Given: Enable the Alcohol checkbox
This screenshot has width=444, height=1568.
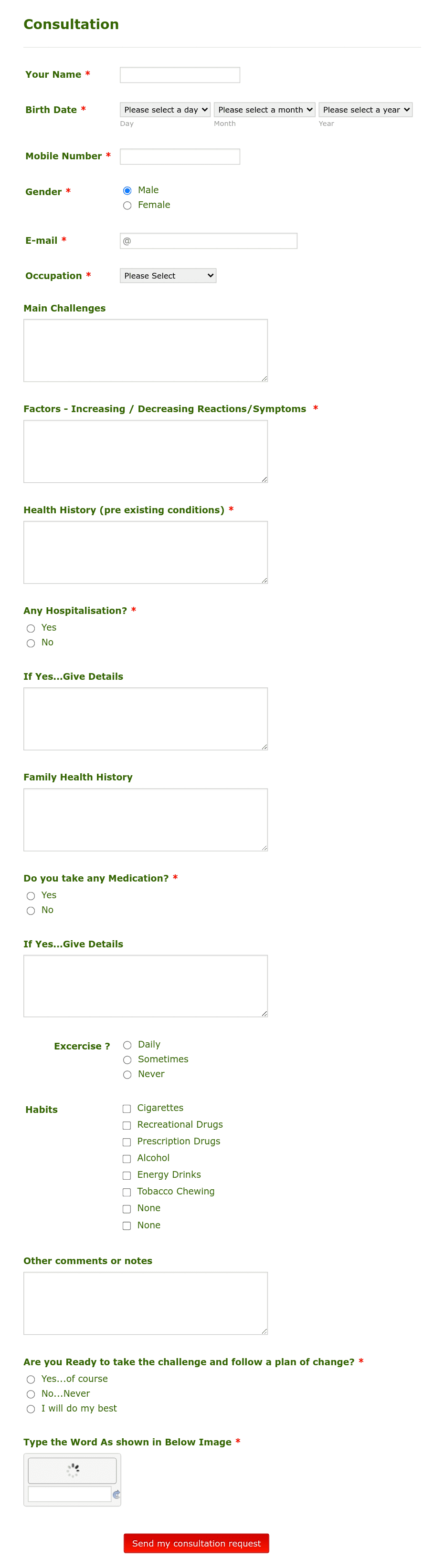Looking at the screenshot, I should pos(127,1158).
